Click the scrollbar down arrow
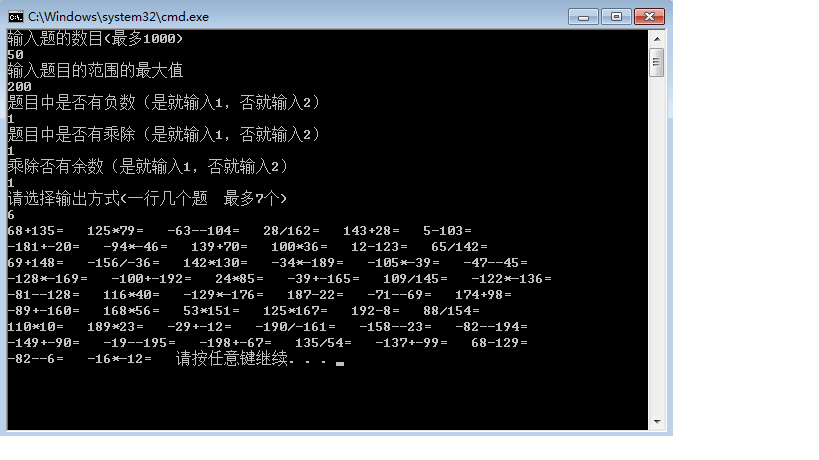This screenshot has height=460, width=819. coord(657,422)
